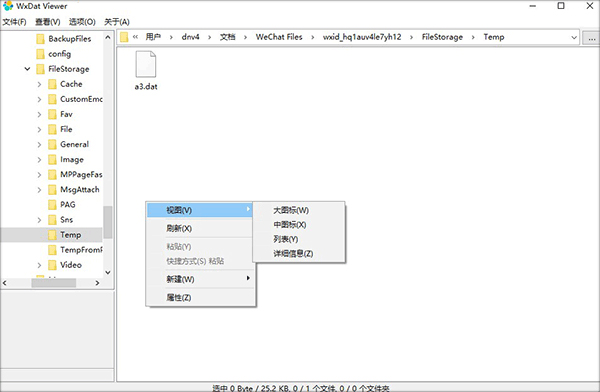Click the MPPageFas folder icon
The width and height of the screenshot is (600, 392).
click(x=52, y=175)
